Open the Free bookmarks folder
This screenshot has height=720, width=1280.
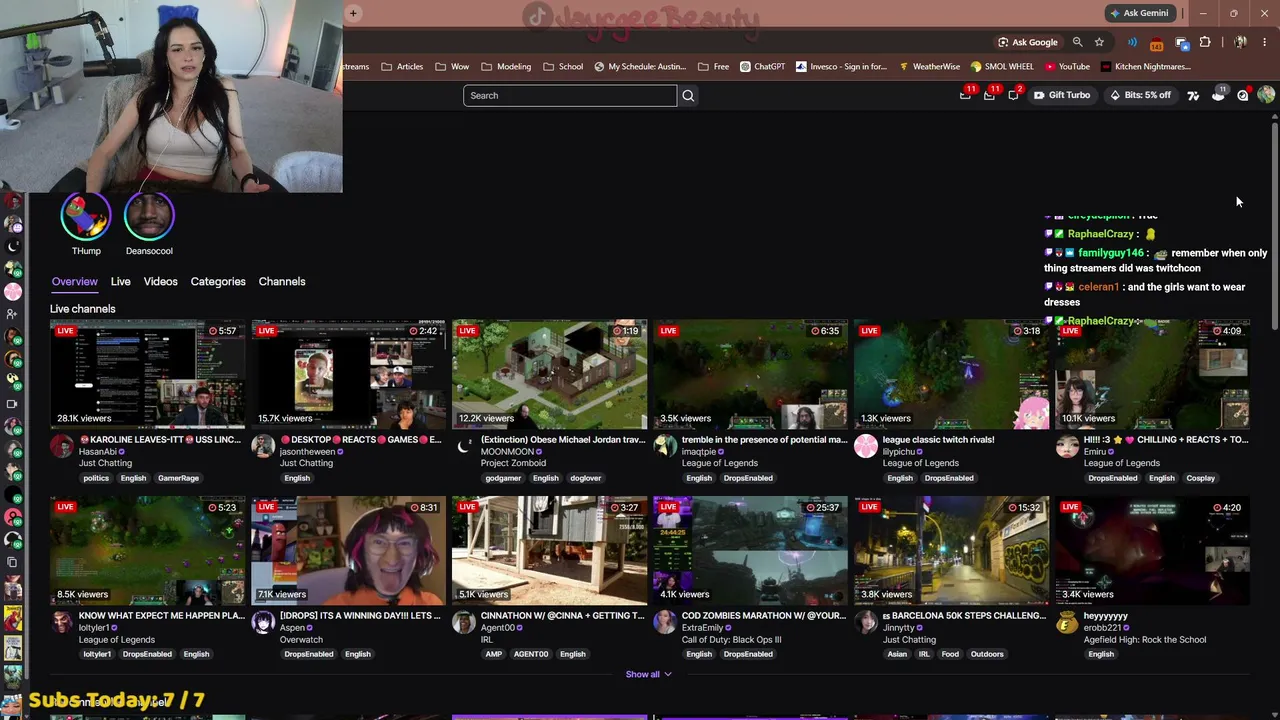coord(713,67)
